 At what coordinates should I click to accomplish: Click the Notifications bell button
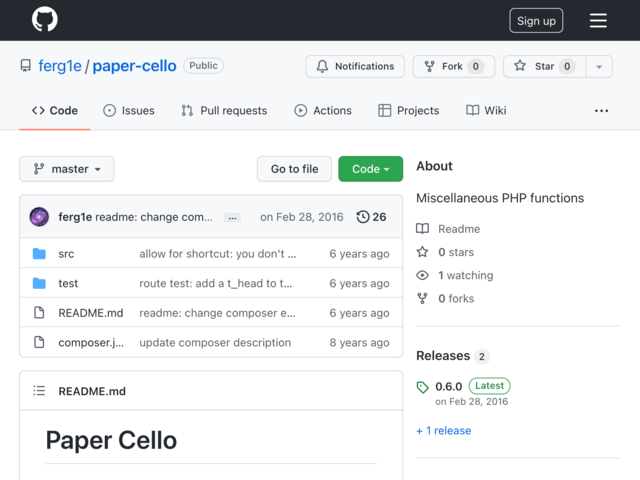click(x=355, y=66)
